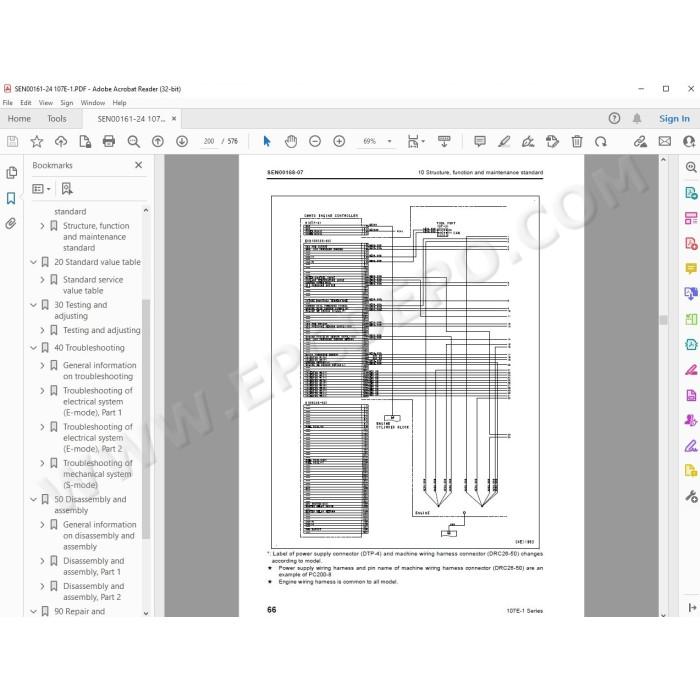Click the Help question mark icon
Image resolution: width=700 pixels, height=700 pixels.
(x=614, y=118)
